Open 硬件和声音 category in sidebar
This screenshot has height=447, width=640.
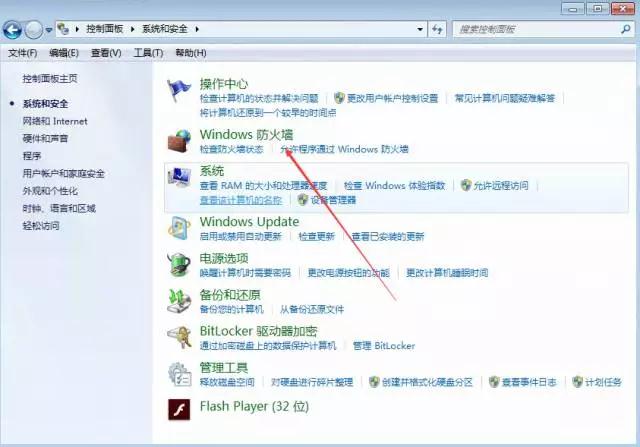[45, 138]
